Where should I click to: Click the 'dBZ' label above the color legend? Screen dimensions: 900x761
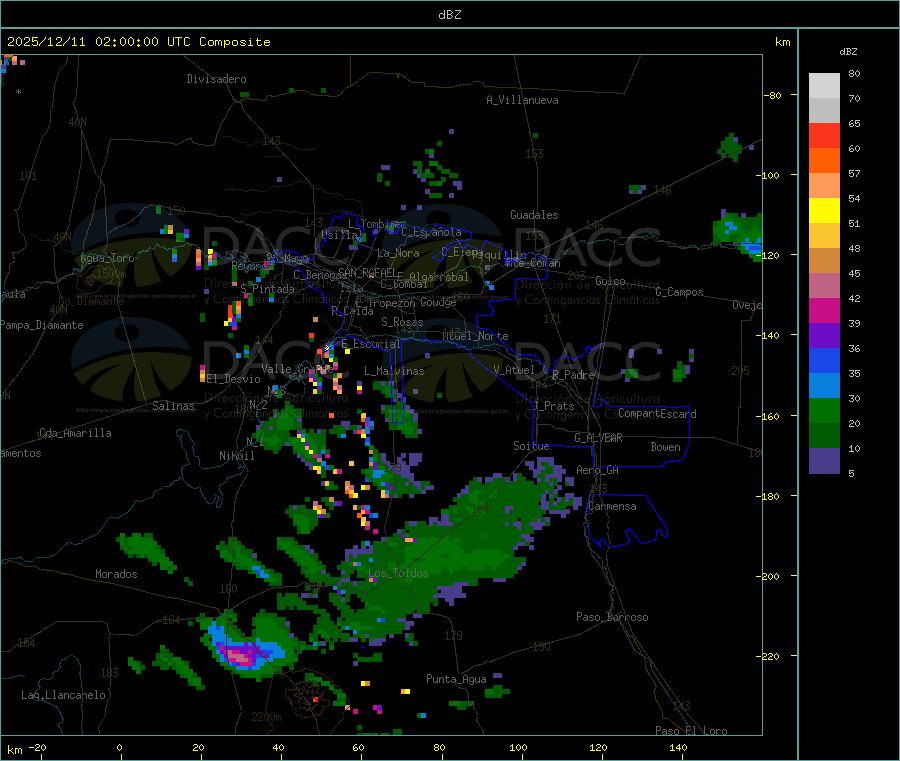coord(848,52)
